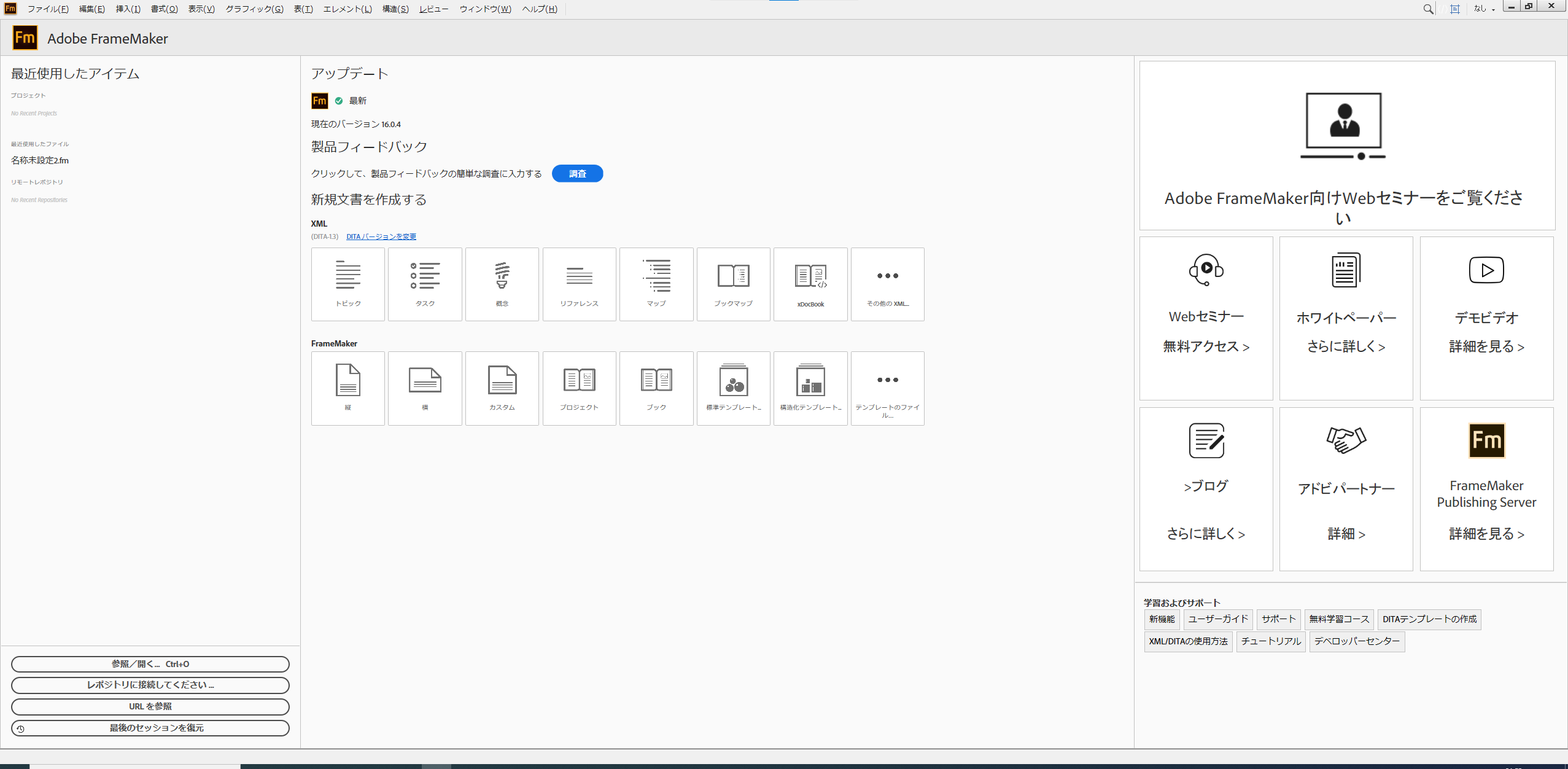Open the ファイル(F) menu

tap(48, 9)
